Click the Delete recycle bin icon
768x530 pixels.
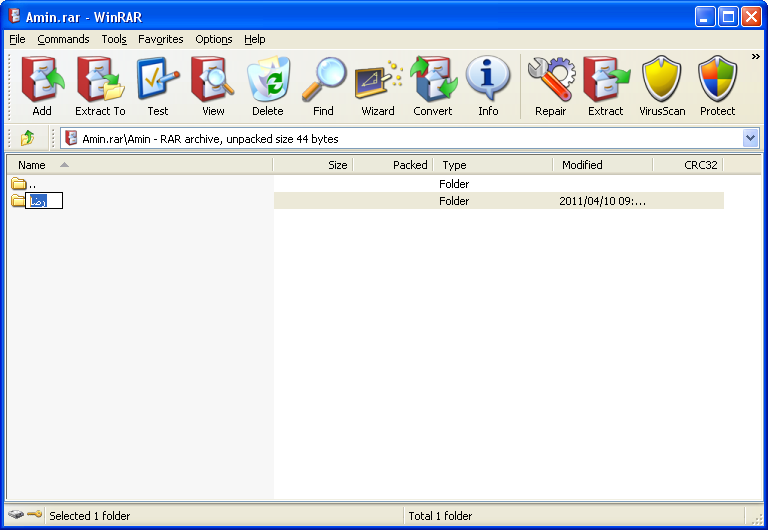pyautogui.click(x=268, y=85)
